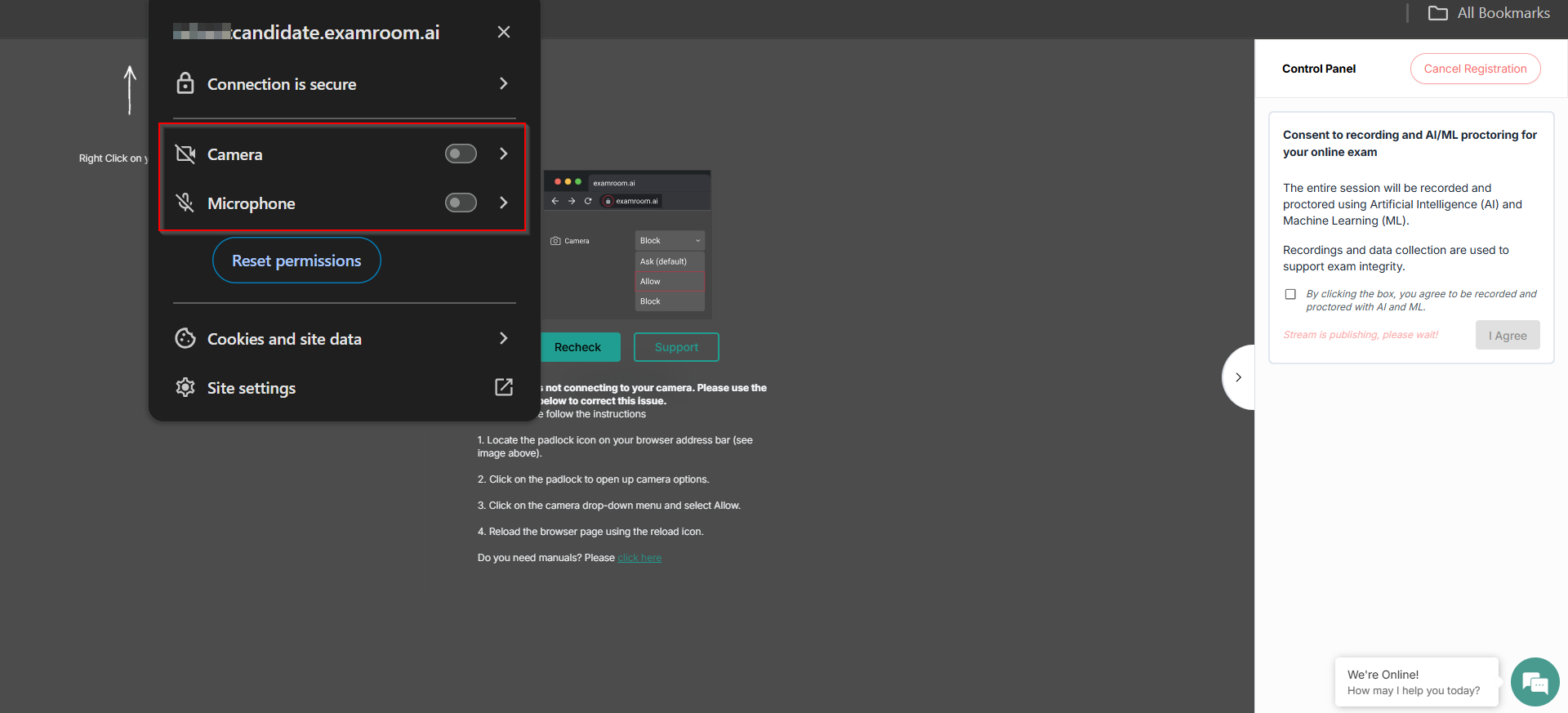Open the All Bookmarks label
Image resolution: width=1568 pixels, height=713 pixels.
click(x=1503, y=13)
